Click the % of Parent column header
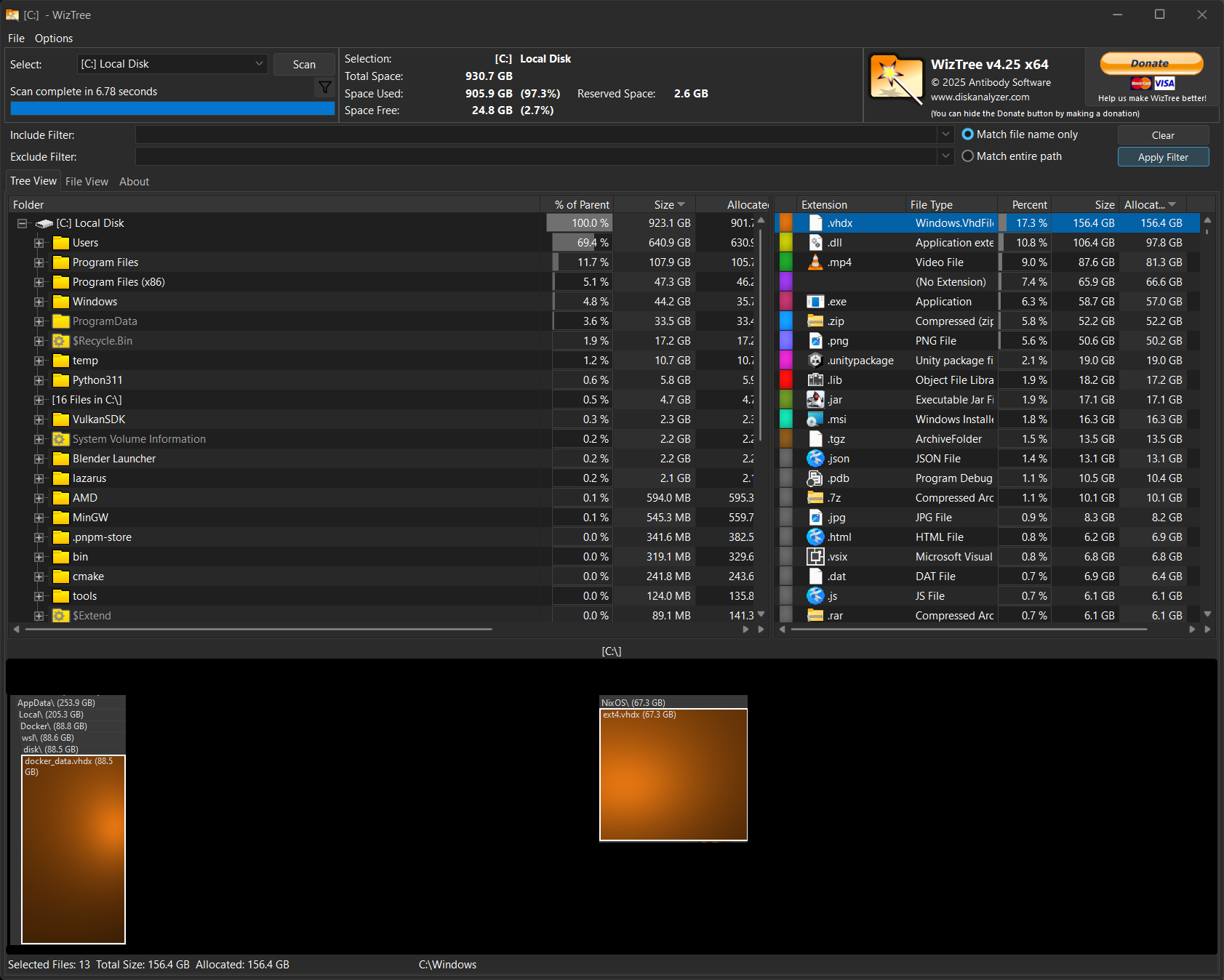This screenshot has width=1224, height=980. pos(577,205)
